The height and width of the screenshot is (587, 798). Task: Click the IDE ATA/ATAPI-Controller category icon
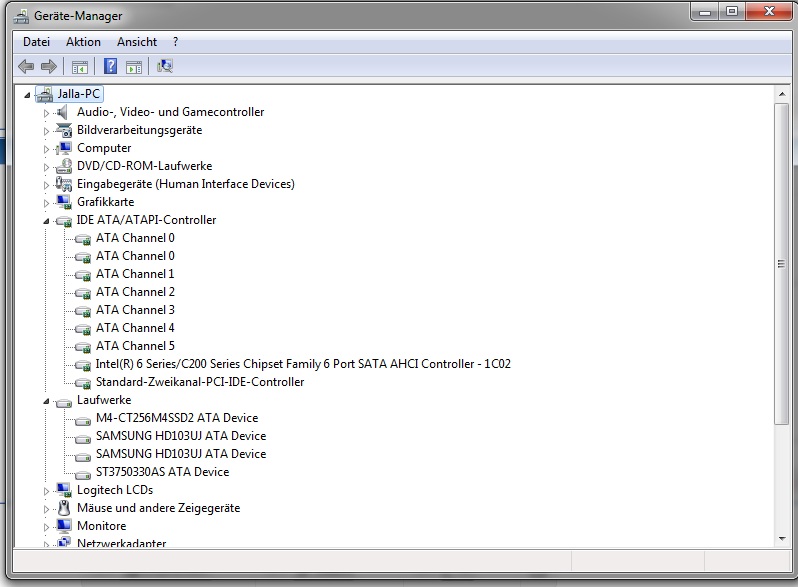coord(64,220)
